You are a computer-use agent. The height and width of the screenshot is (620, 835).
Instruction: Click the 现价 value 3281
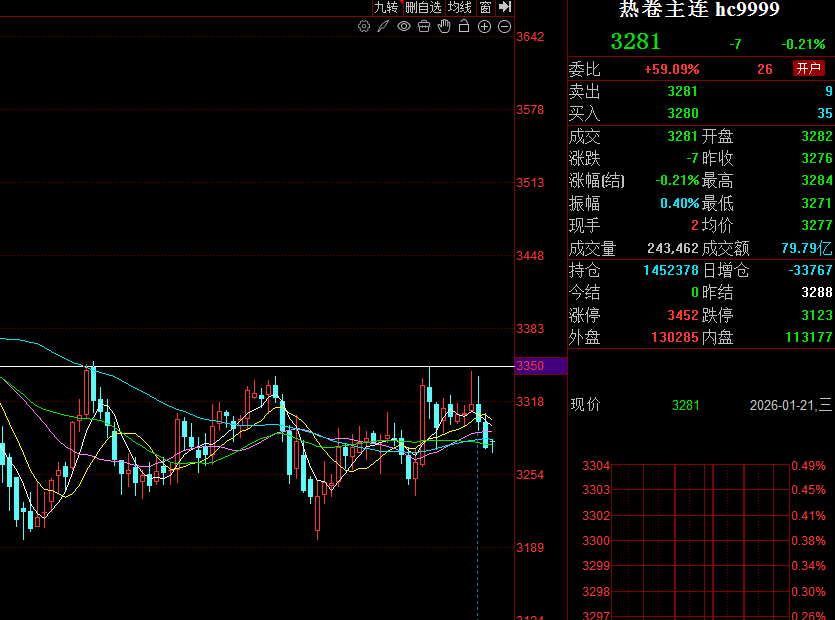pos(686,406)
